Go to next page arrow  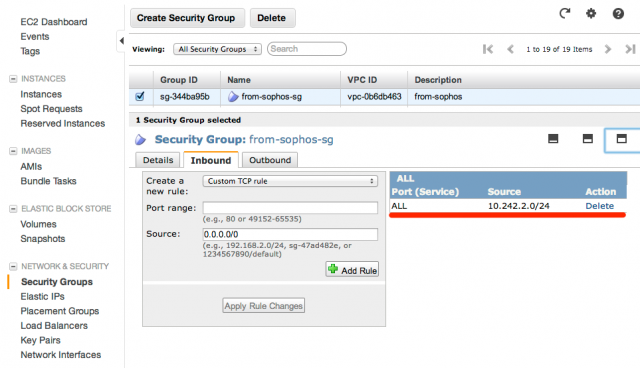point(608,49)
